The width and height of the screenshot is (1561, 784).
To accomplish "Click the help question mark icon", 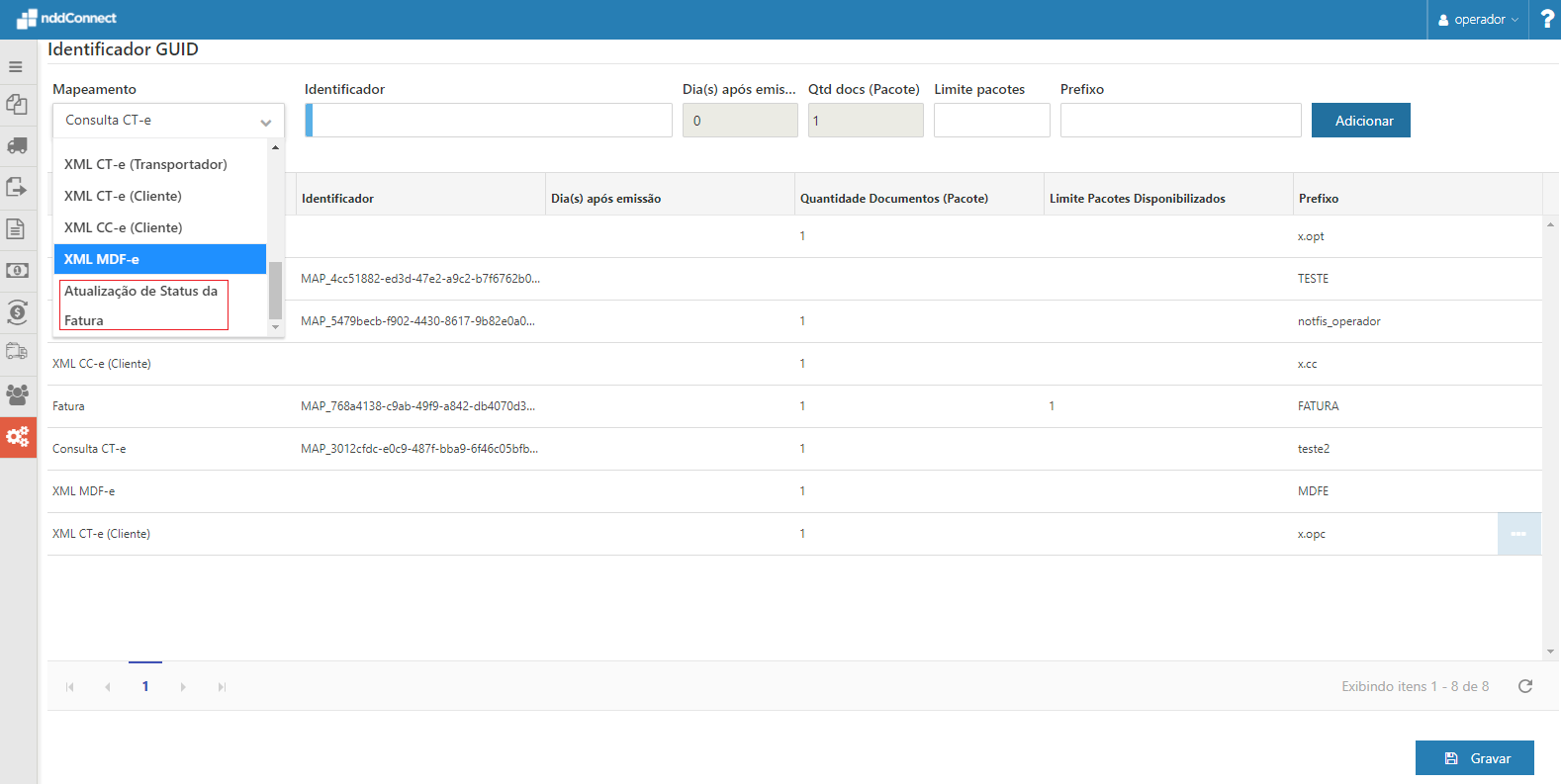I will tap(1547, 19).
